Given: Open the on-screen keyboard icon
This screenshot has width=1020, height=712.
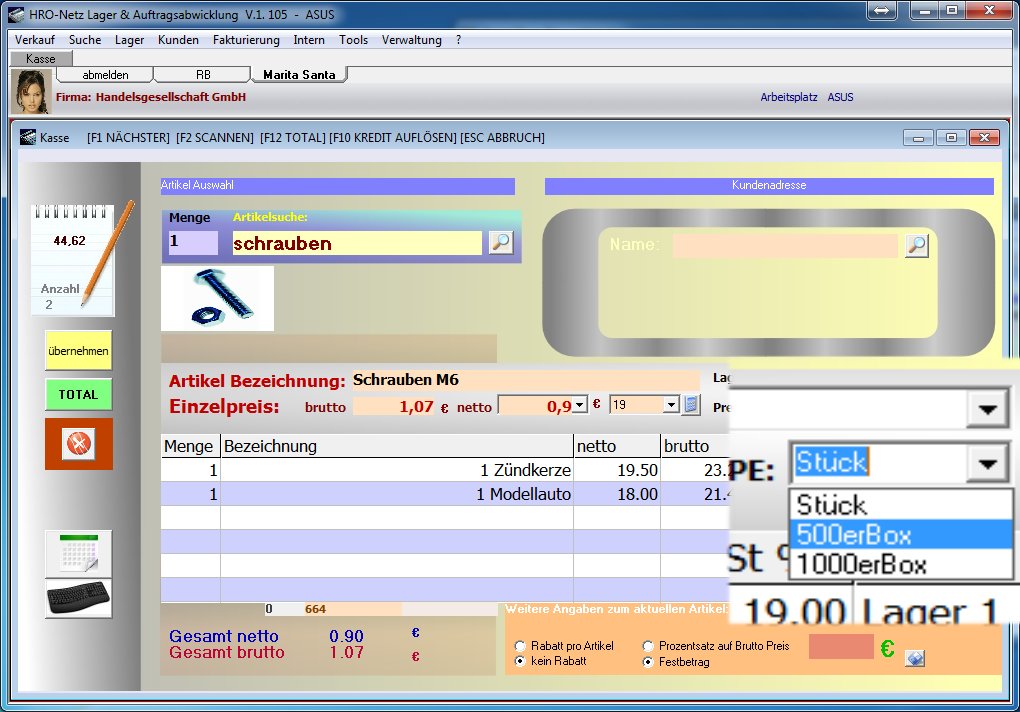Looking at the screenshot, I should [x=78, y=598].
